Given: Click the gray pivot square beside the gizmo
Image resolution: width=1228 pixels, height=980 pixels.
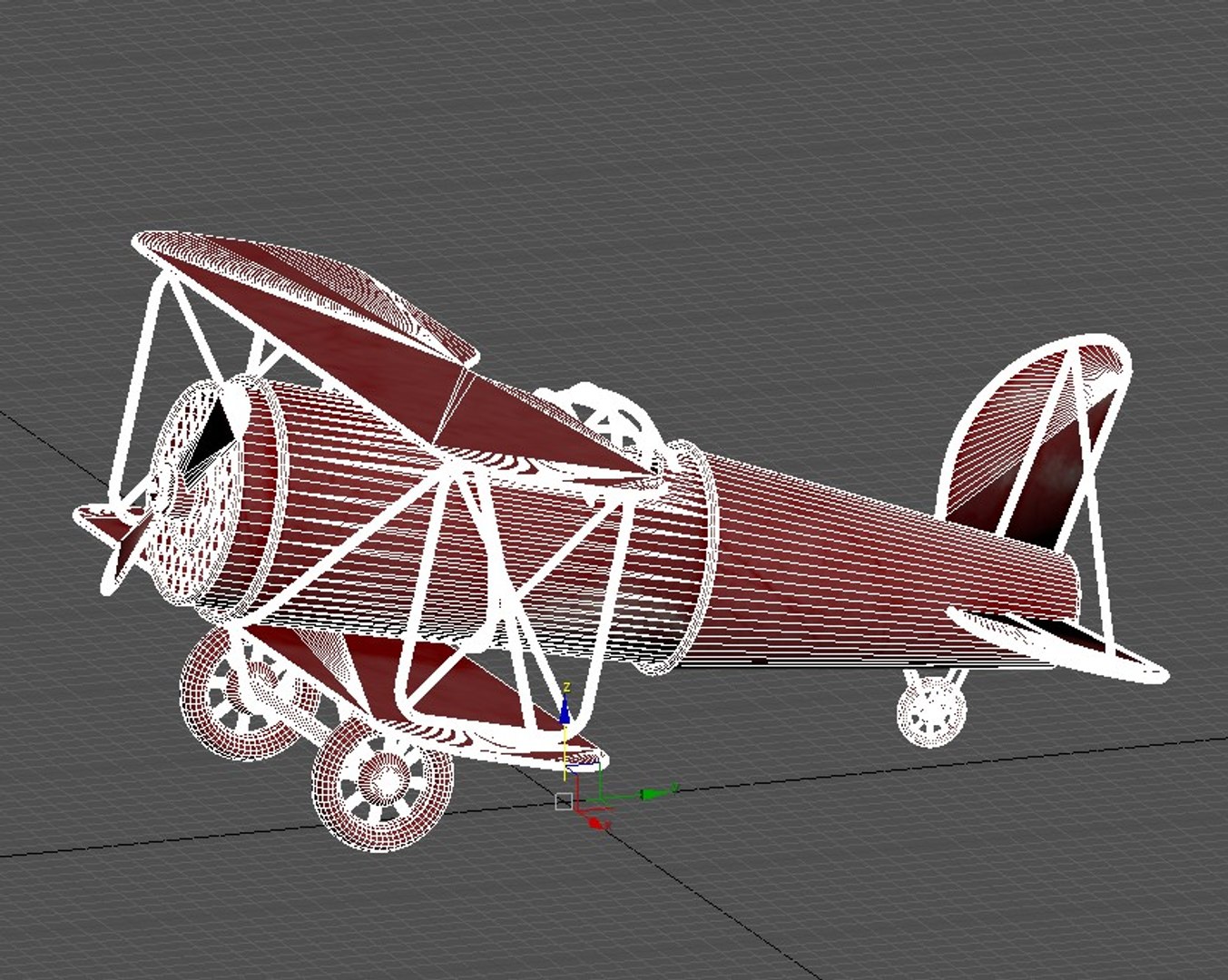Looking at the screenshot, I should 564,802.
